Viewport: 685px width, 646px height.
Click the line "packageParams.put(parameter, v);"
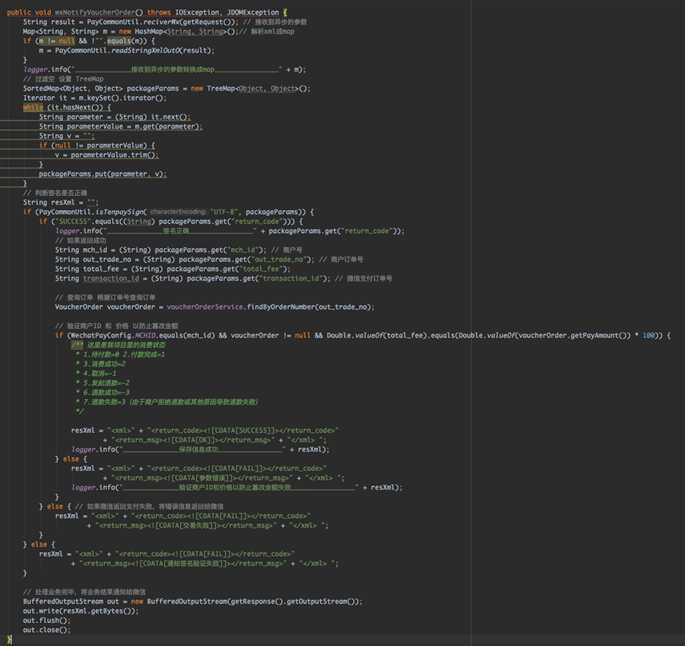[x=102, y=174]
